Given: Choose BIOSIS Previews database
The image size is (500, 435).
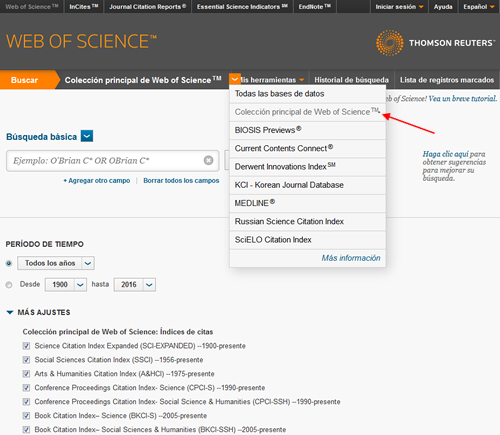Looking at the screenshot, I should click(x=307, y=130).
